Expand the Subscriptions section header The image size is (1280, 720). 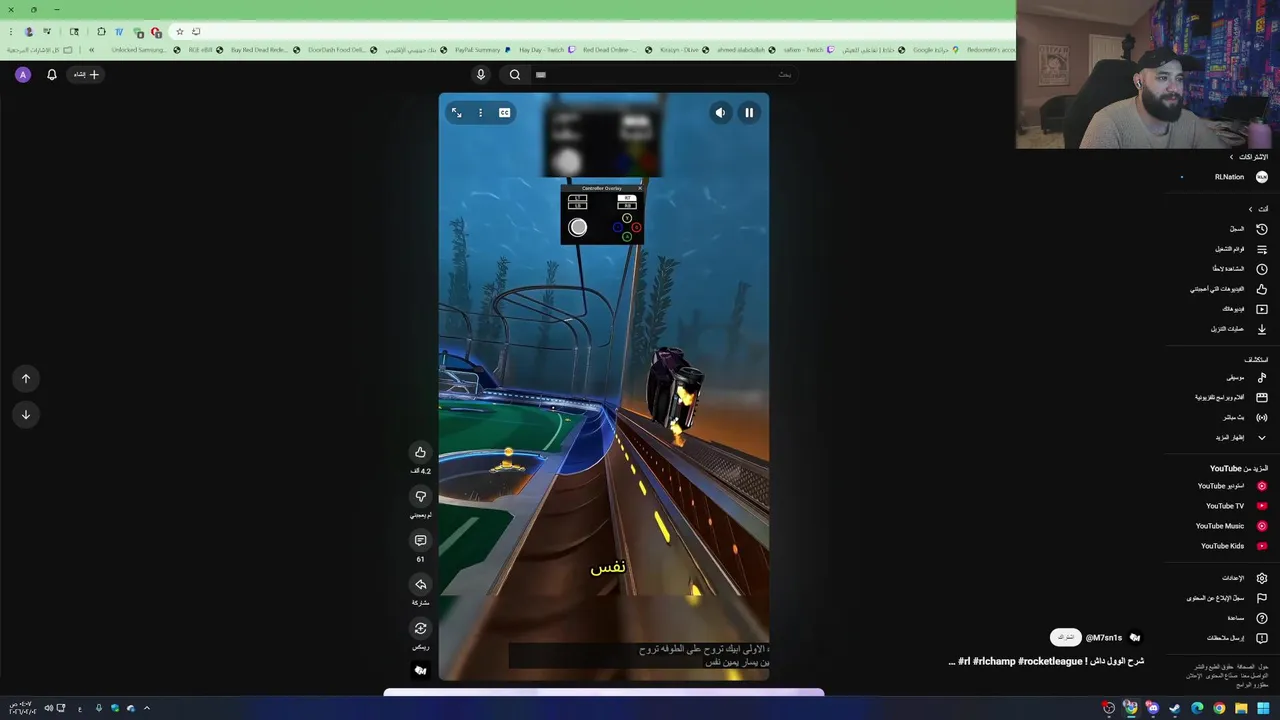pyautogui.click(x=1248, y=157)
